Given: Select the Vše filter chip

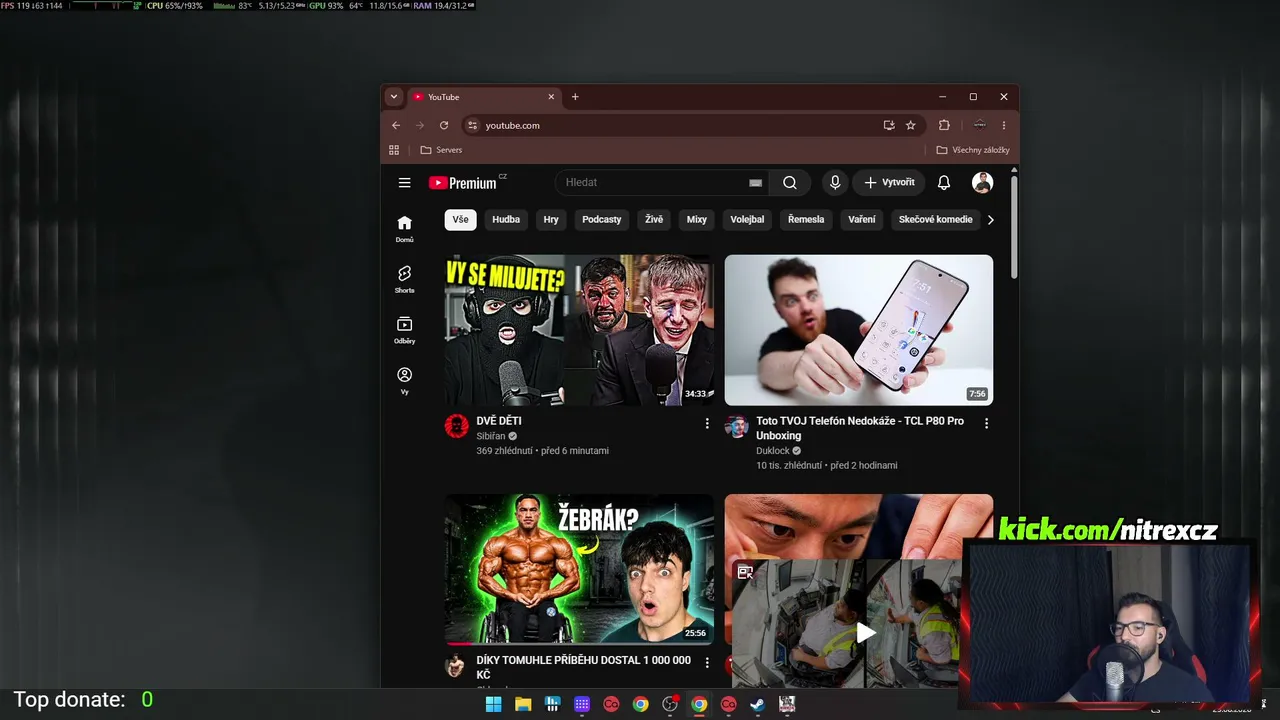Looking at the screenshot, I should [x=460, y=220].
